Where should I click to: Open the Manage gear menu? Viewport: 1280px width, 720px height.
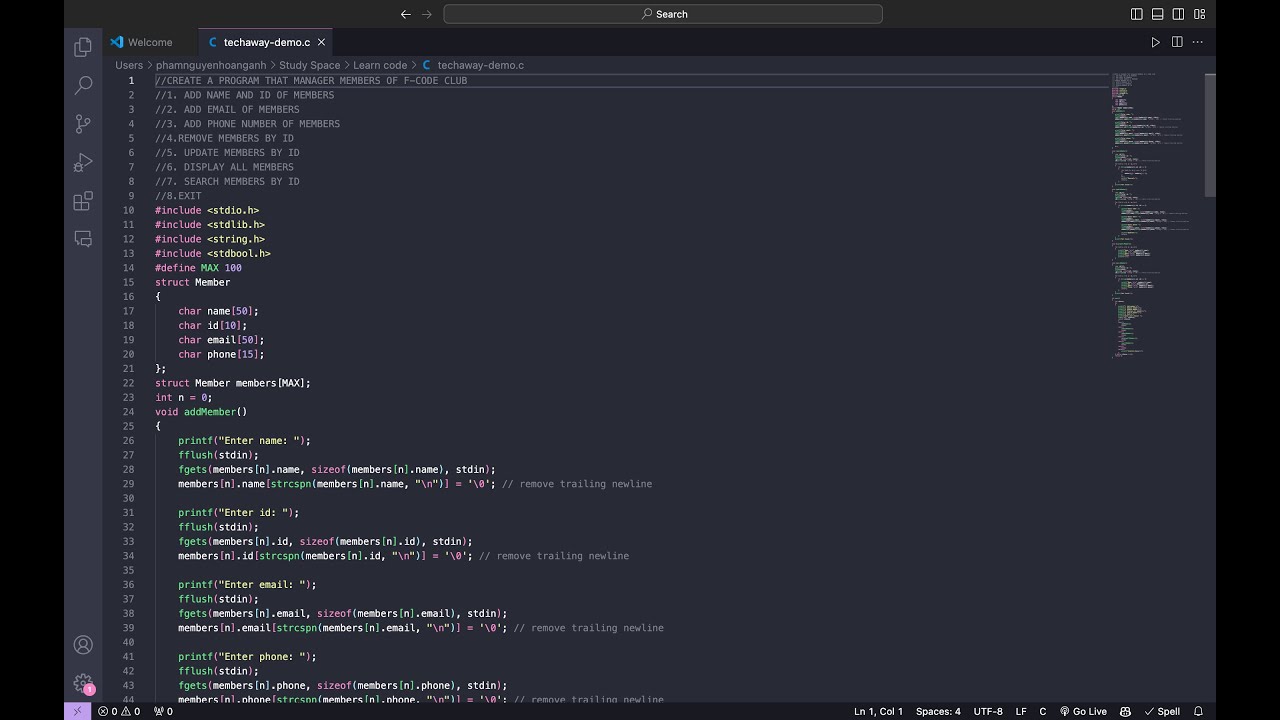point(83,683)
